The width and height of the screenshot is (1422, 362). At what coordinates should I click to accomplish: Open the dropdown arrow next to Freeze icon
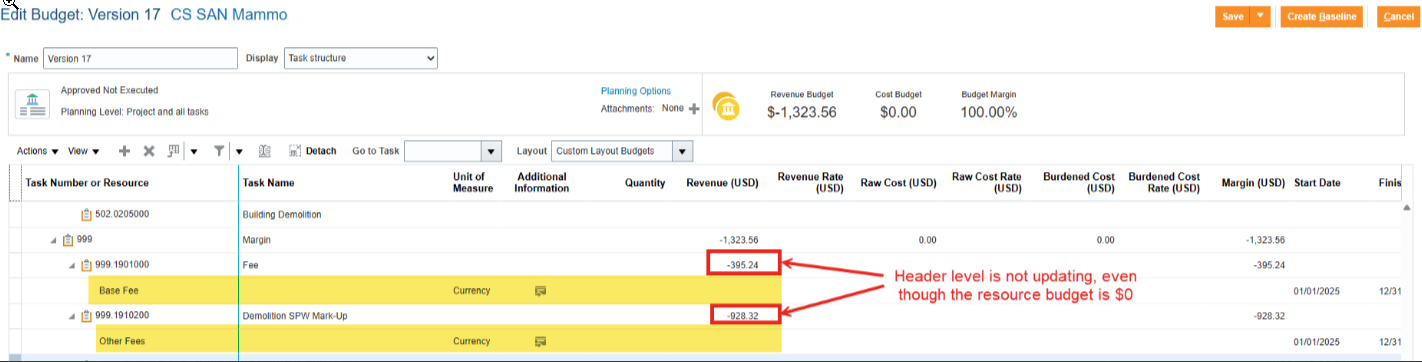point(194,152)
